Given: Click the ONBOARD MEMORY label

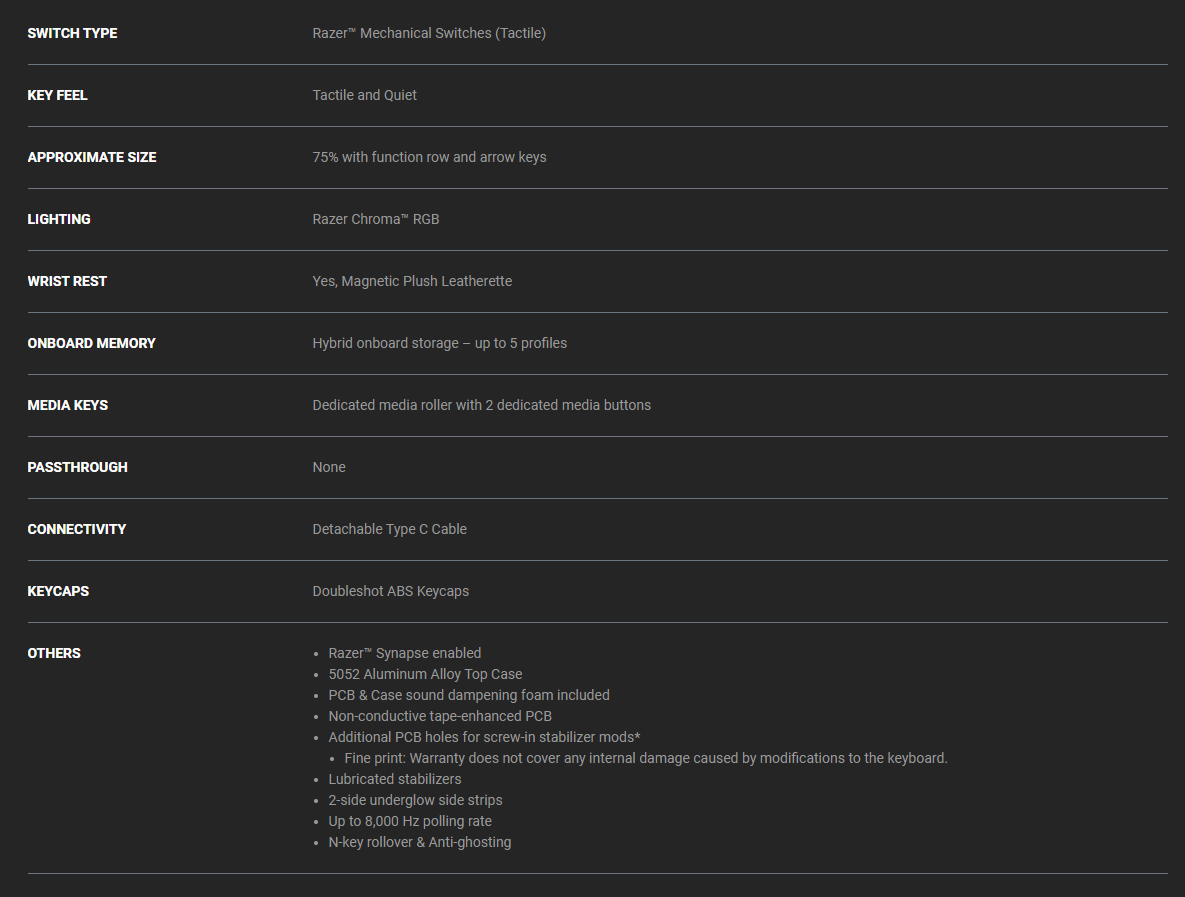Looking at the screenshot, I should tap(91, 343).
